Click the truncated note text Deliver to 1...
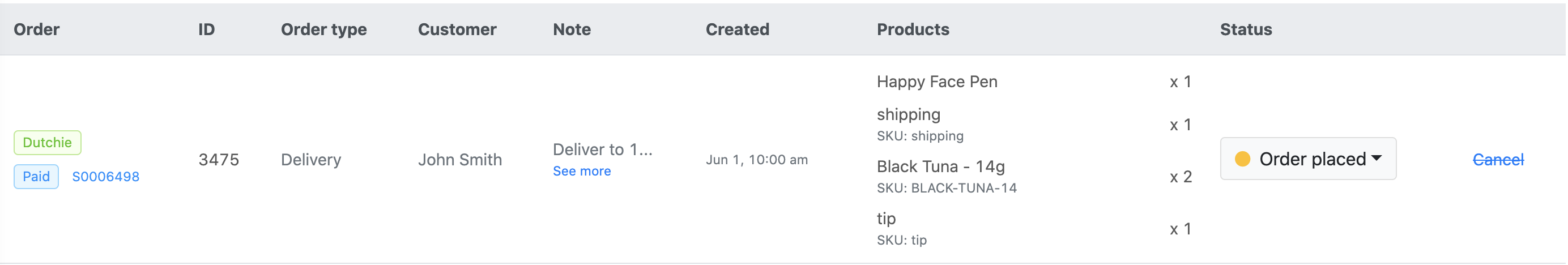The width and height of the screenshot is (1568, 265). [x=602, y=149]
